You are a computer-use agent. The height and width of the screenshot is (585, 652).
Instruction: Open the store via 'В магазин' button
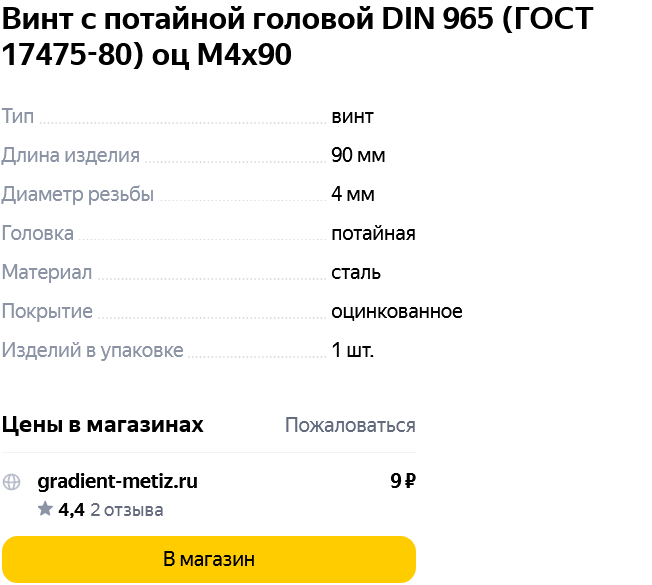tap(209, 559)
